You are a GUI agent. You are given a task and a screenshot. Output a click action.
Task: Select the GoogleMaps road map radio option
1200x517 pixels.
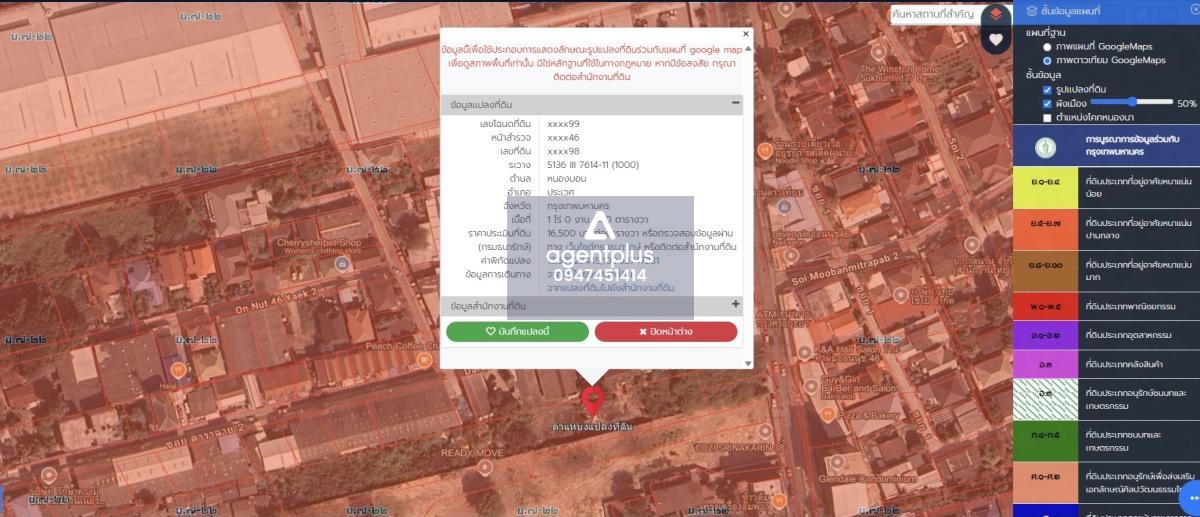tap(1047, 47)
